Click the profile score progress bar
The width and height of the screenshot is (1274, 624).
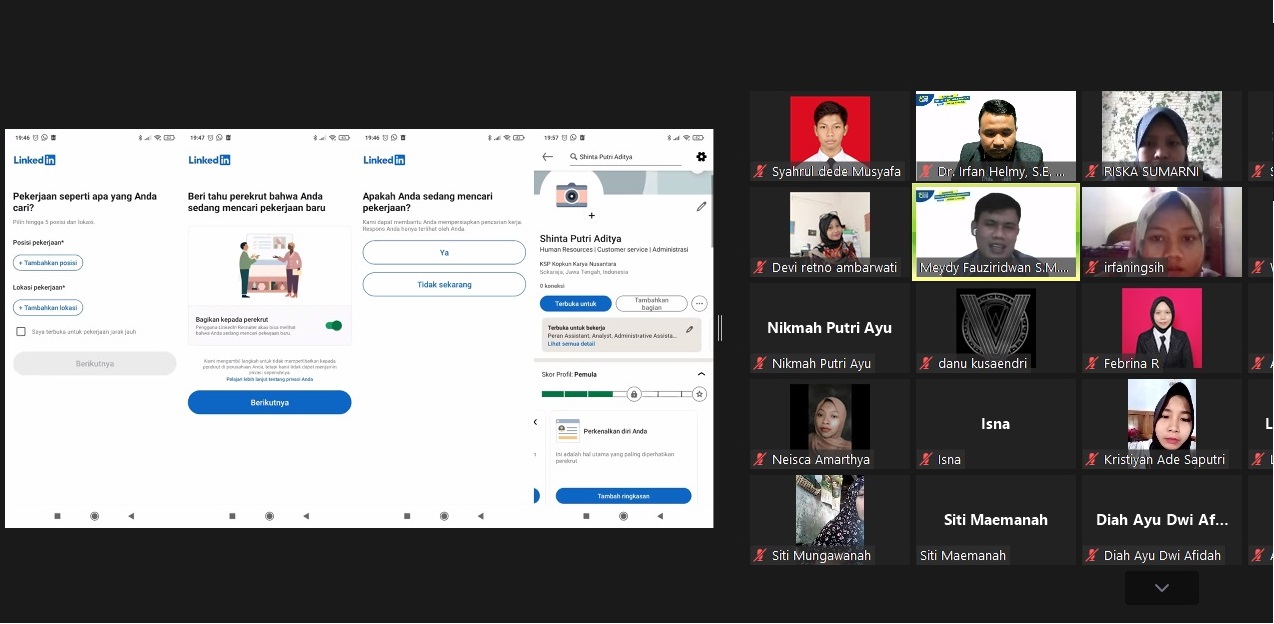tap(585, 395)
